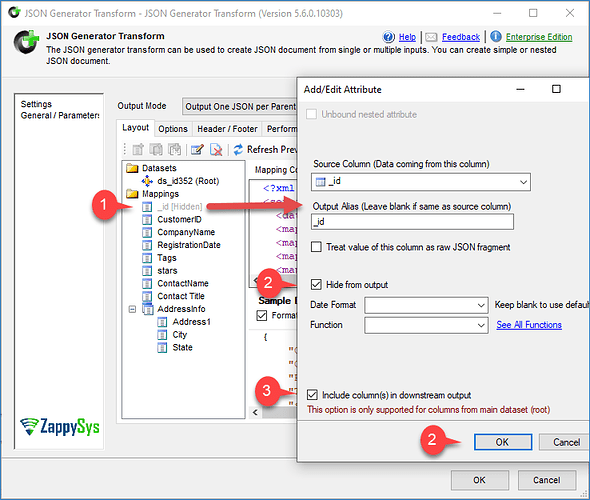Click the delete red X toolbar icon
Screen dimensions: 590x500
click(x=216, y=150)
